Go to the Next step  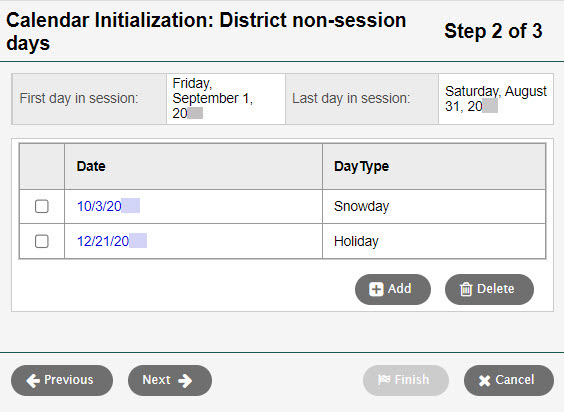coord(170,381)
